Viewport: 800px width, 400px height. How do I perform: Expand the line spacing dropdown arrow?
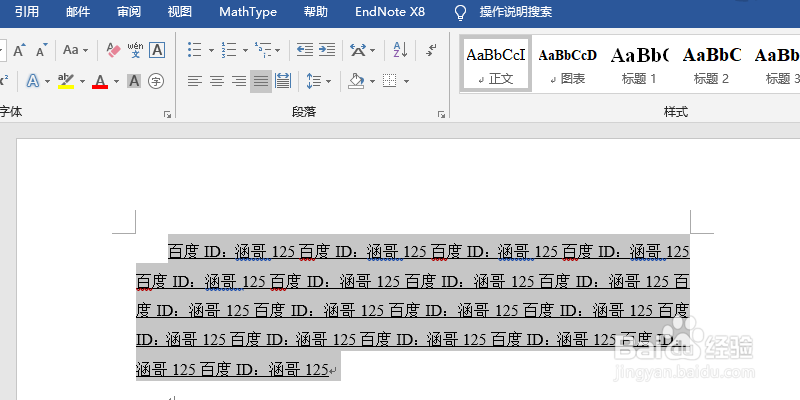[328, 81]
